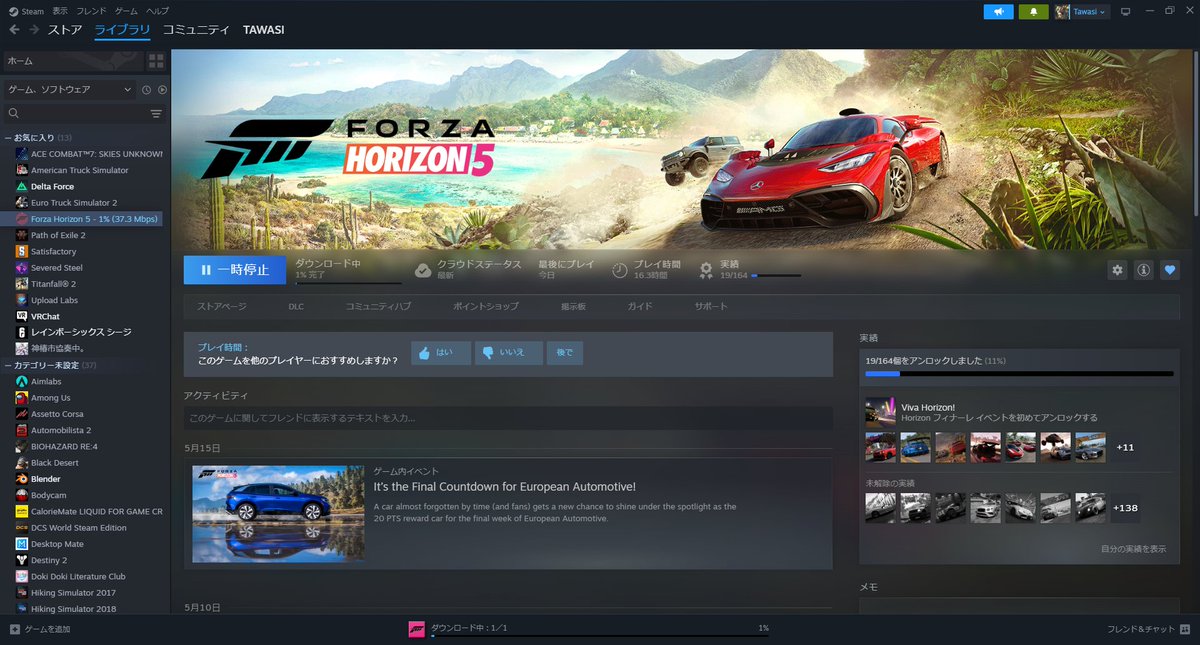
Task: Click the achievements gear icon in header
Action: pos(706,270)
